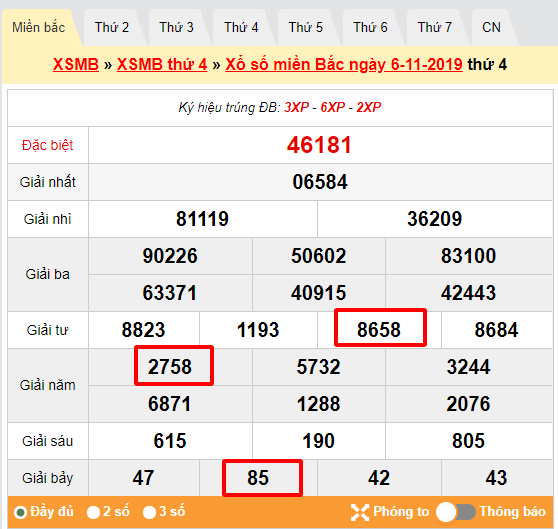Open the Thứ 2 tab
558x529 pixels.
click(x=112, y=28)
